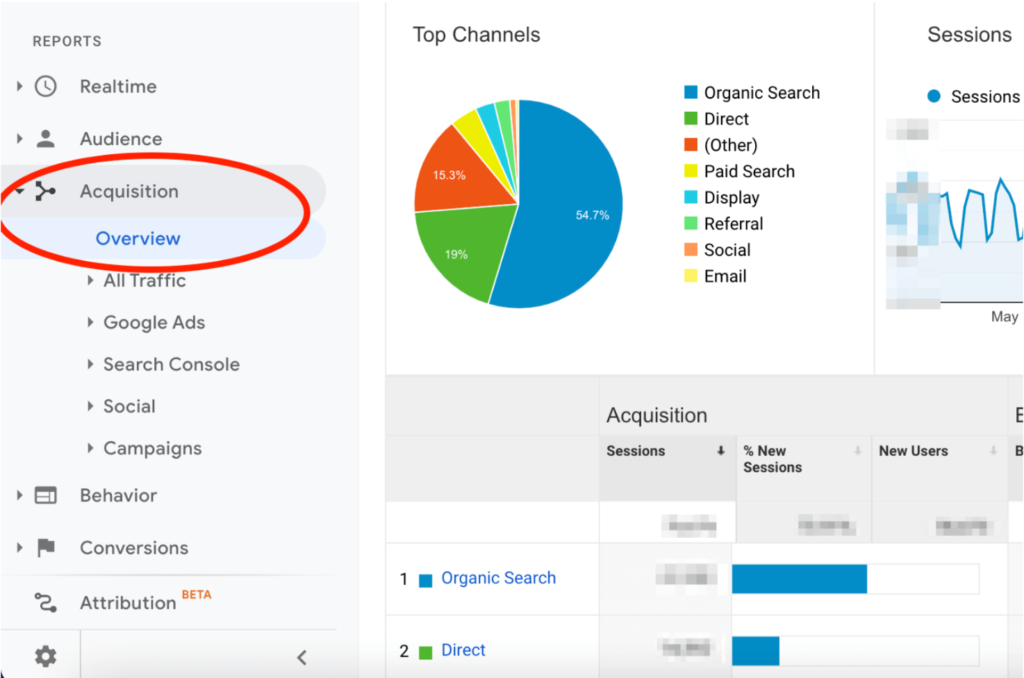Viewport: 1024px width, 678px height.
Task: Click the Acquisition branching arrows icon
Action: 46,191
